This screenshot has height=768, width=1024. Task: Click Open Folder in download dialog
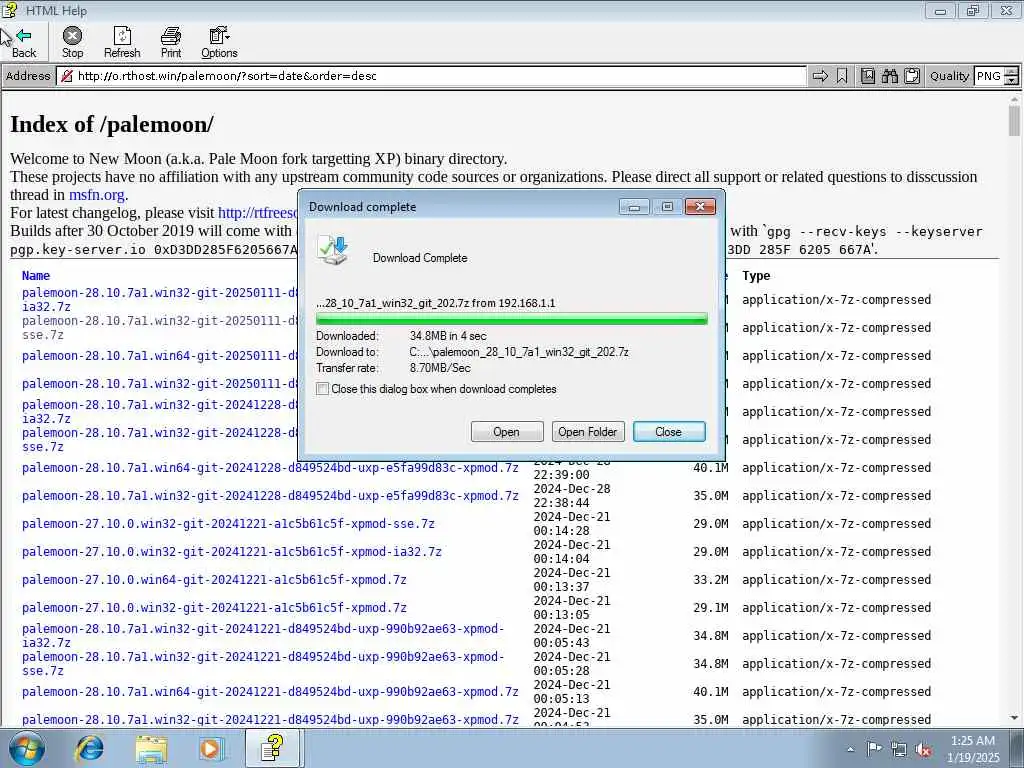588,432
